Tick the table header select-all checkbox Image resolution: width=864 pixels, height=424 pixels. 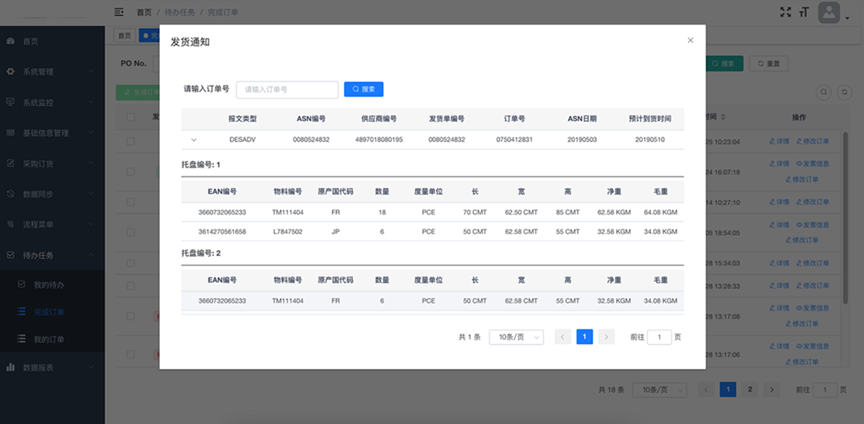131,117
